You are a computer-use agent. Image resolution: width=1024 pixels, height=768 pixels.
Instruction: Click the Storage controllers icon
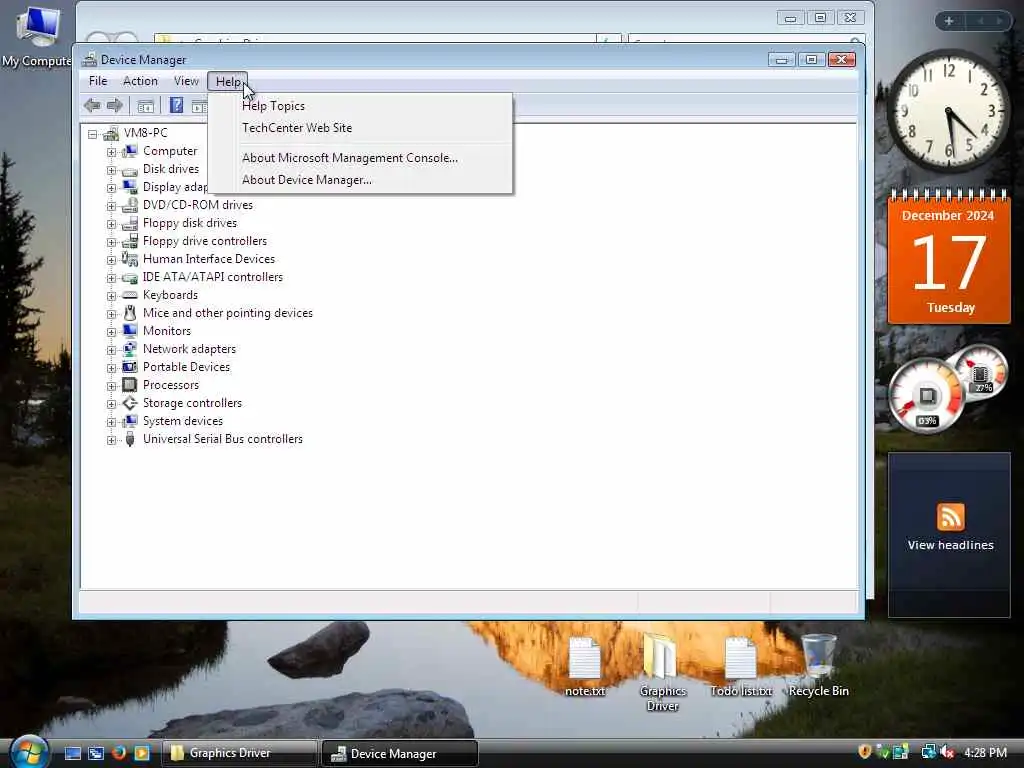(130, 403)
